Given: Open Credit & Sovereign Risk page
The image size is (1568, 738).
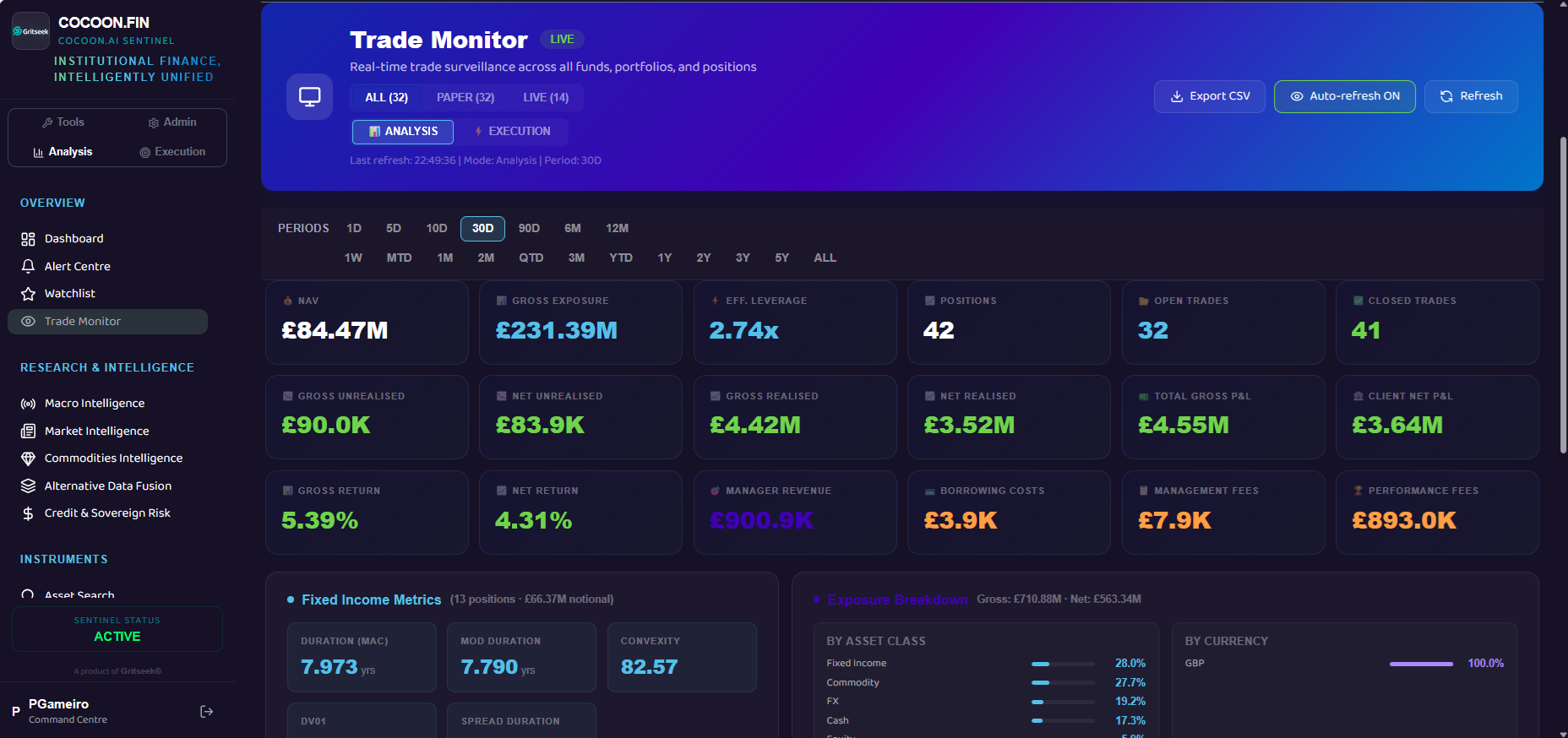Looking at the screenshot, I should 107,513.
